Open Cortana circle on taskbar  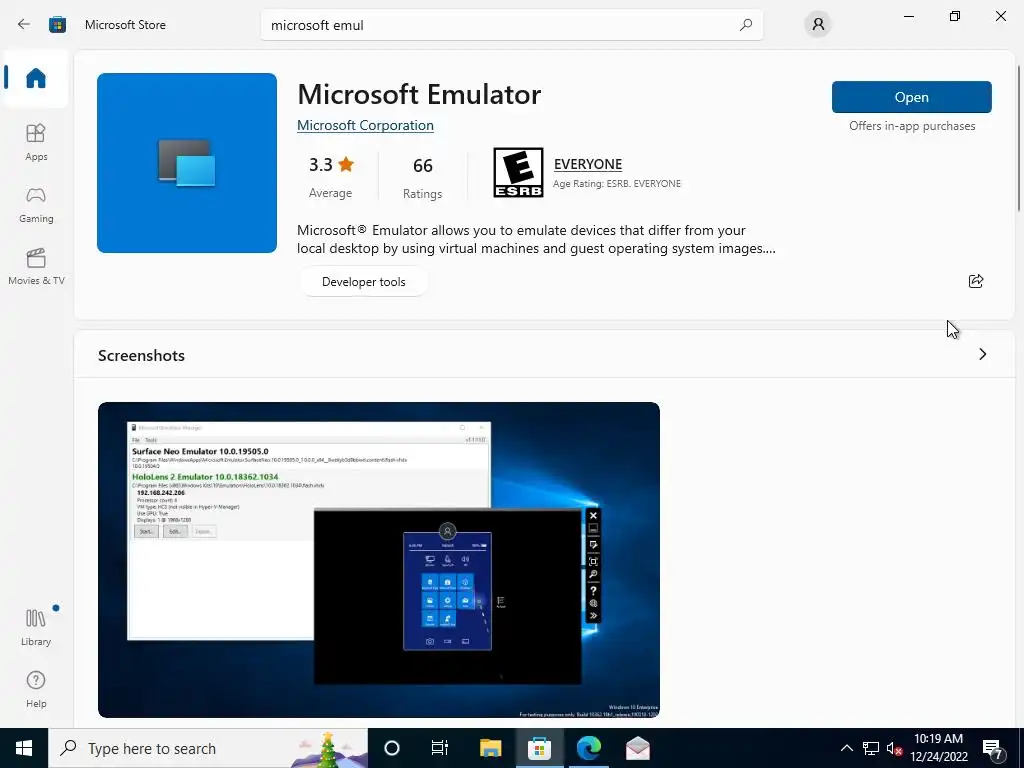392,748
